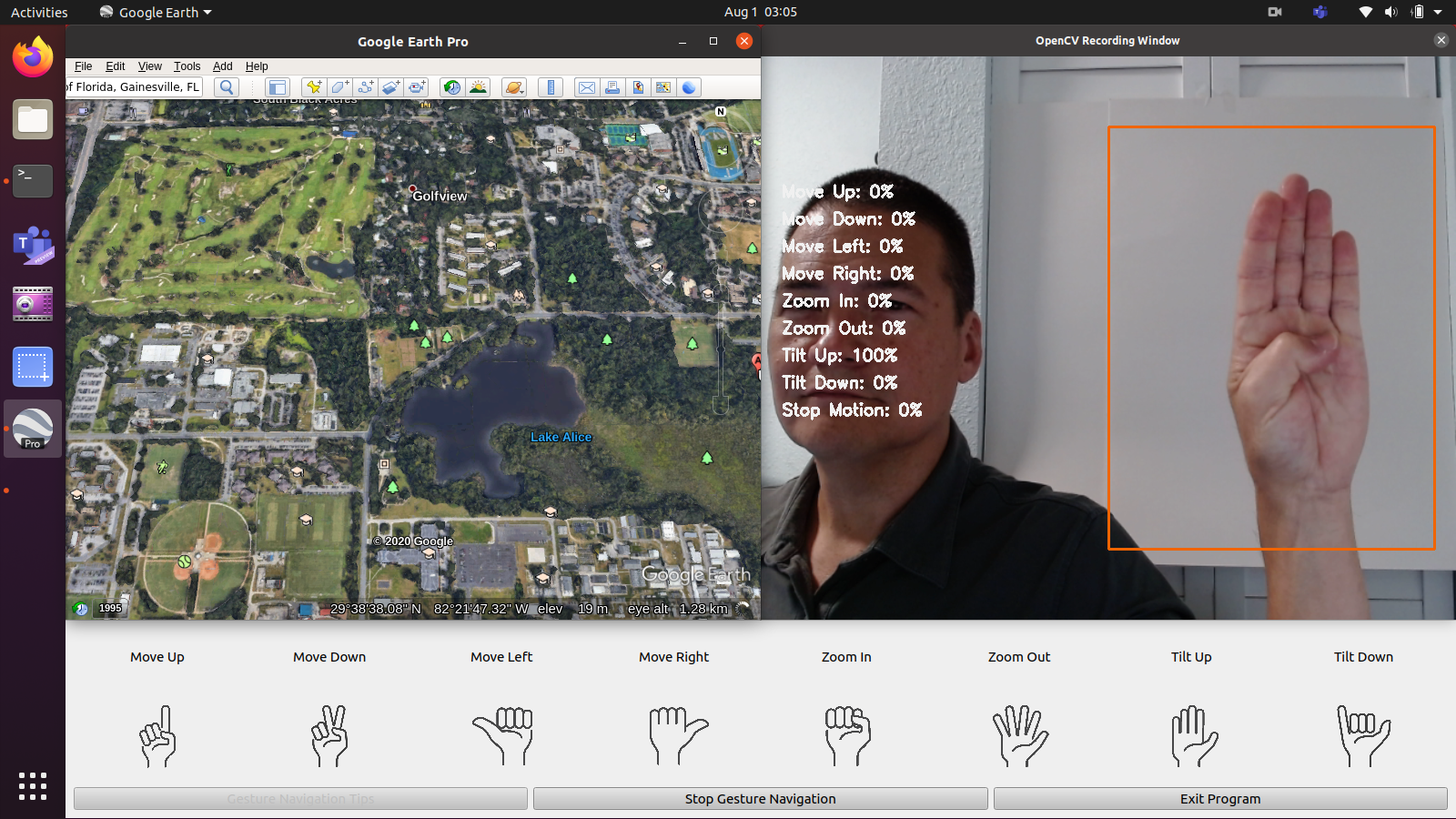Click the Add Image Overlay icon

coord(391,87)
